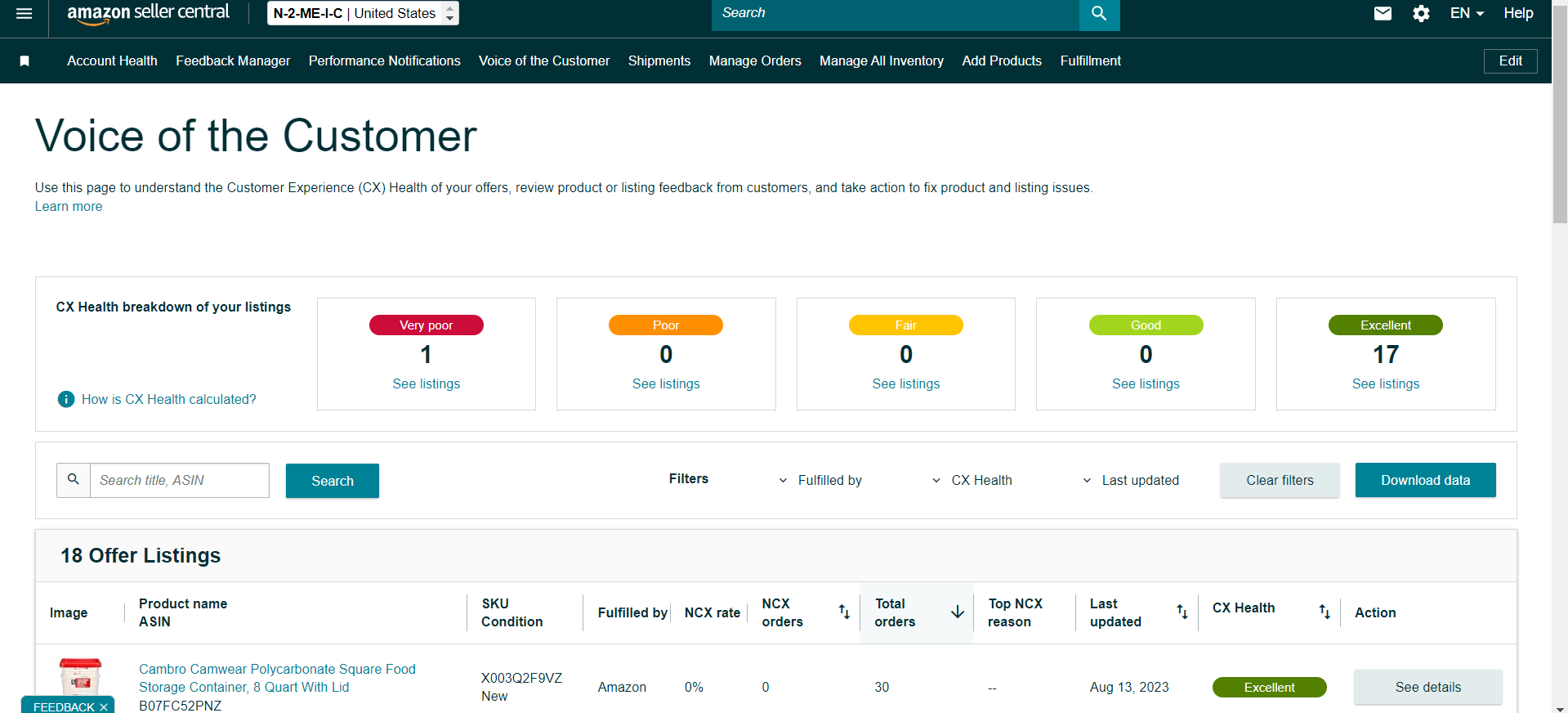Viewport: 1568px width, 713px height.
Task: Open the Feedback tab at bottom left
Action: pos(64,706)
